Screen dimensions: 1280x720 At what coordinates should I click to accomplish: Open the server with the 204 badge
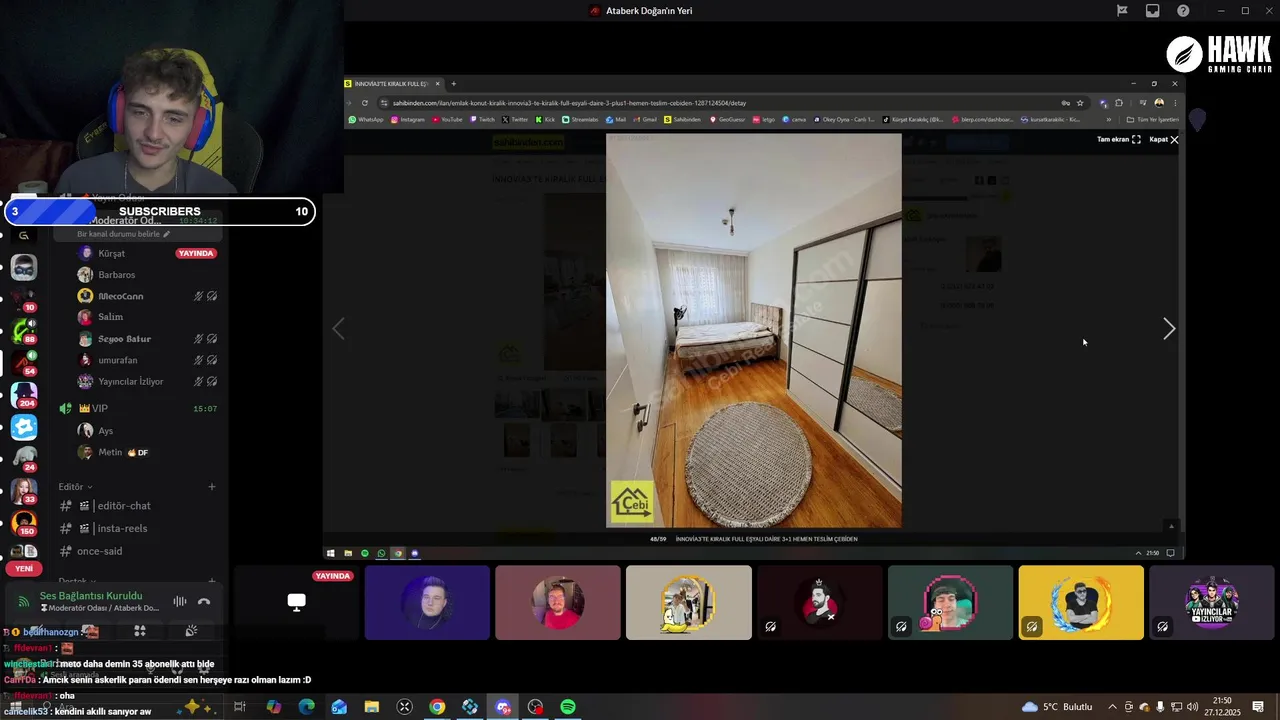pos(24,394)
